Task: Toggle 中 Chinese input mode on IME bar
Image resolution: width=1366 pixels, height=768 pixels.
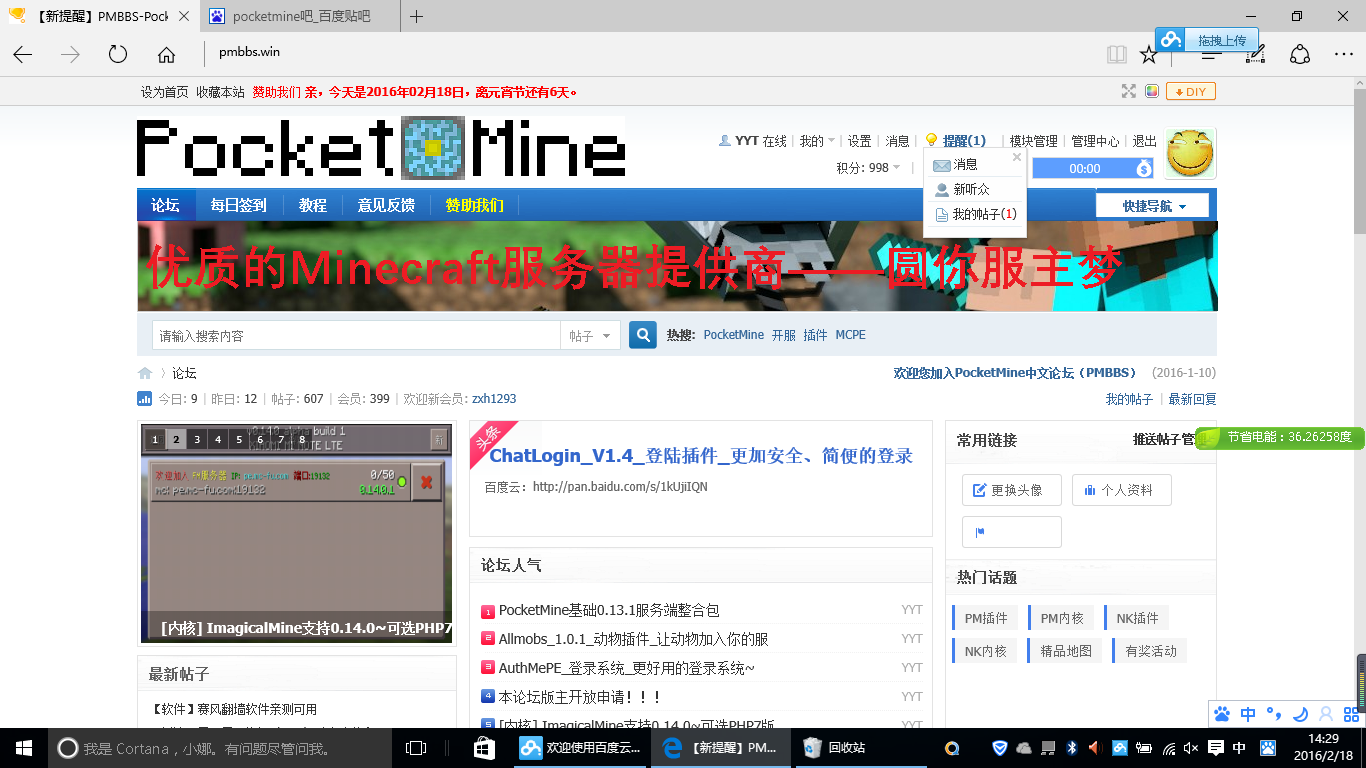Action: (x=1248, y=714)
